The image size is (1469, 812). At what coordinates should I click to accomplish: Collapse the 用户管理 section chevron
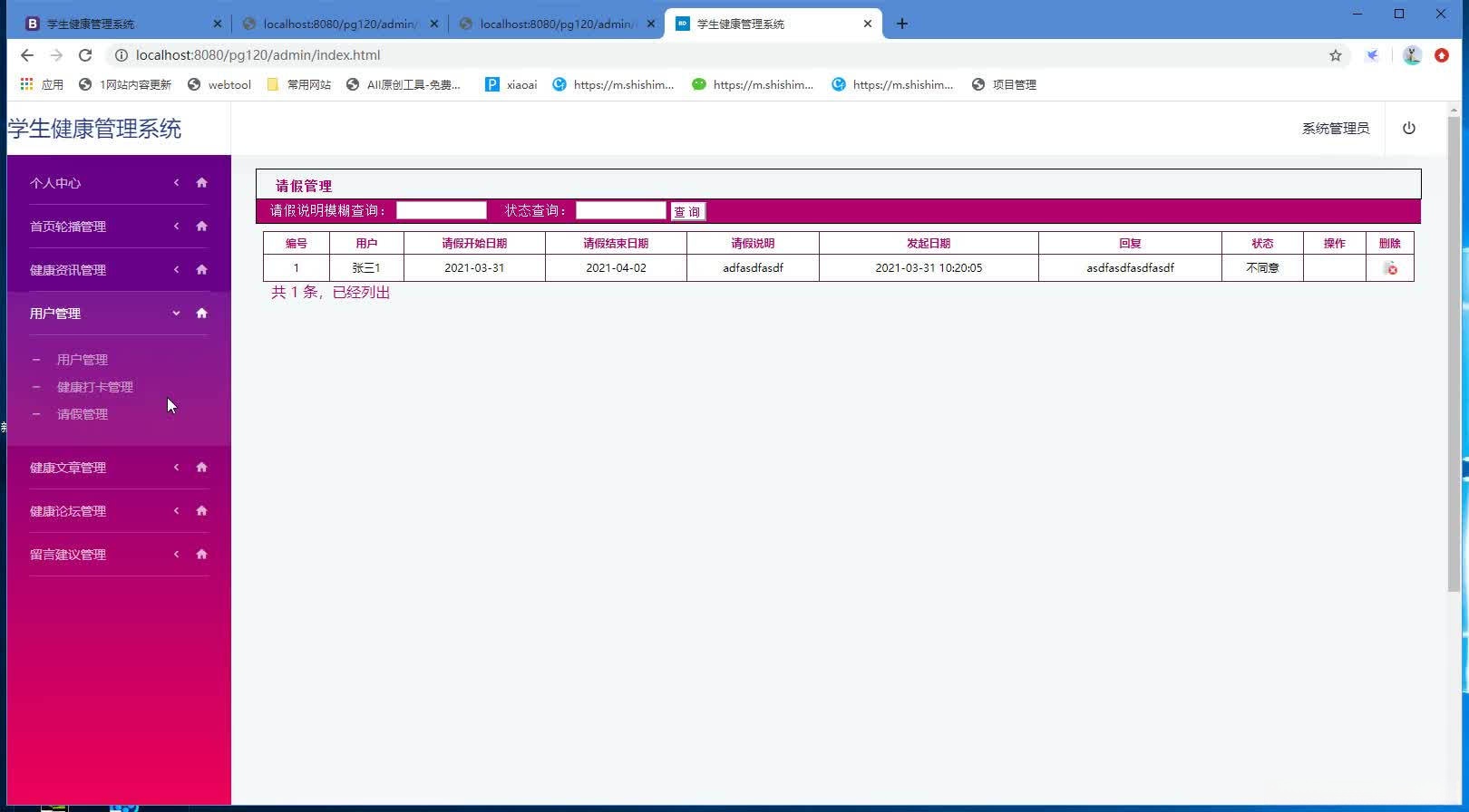point(177,313)
